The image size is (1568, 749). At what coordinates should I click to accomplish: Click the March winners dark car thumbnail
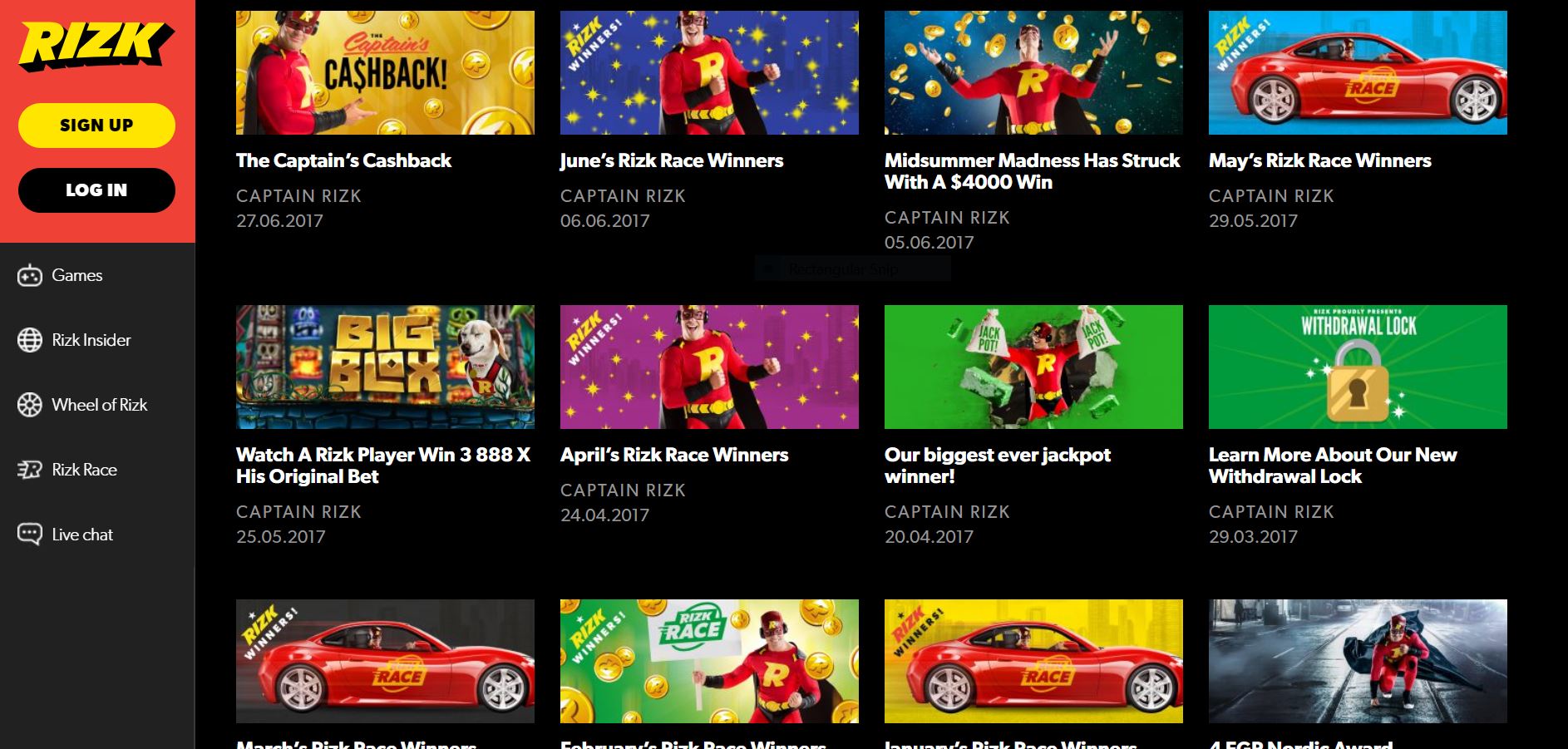(385, 661)
